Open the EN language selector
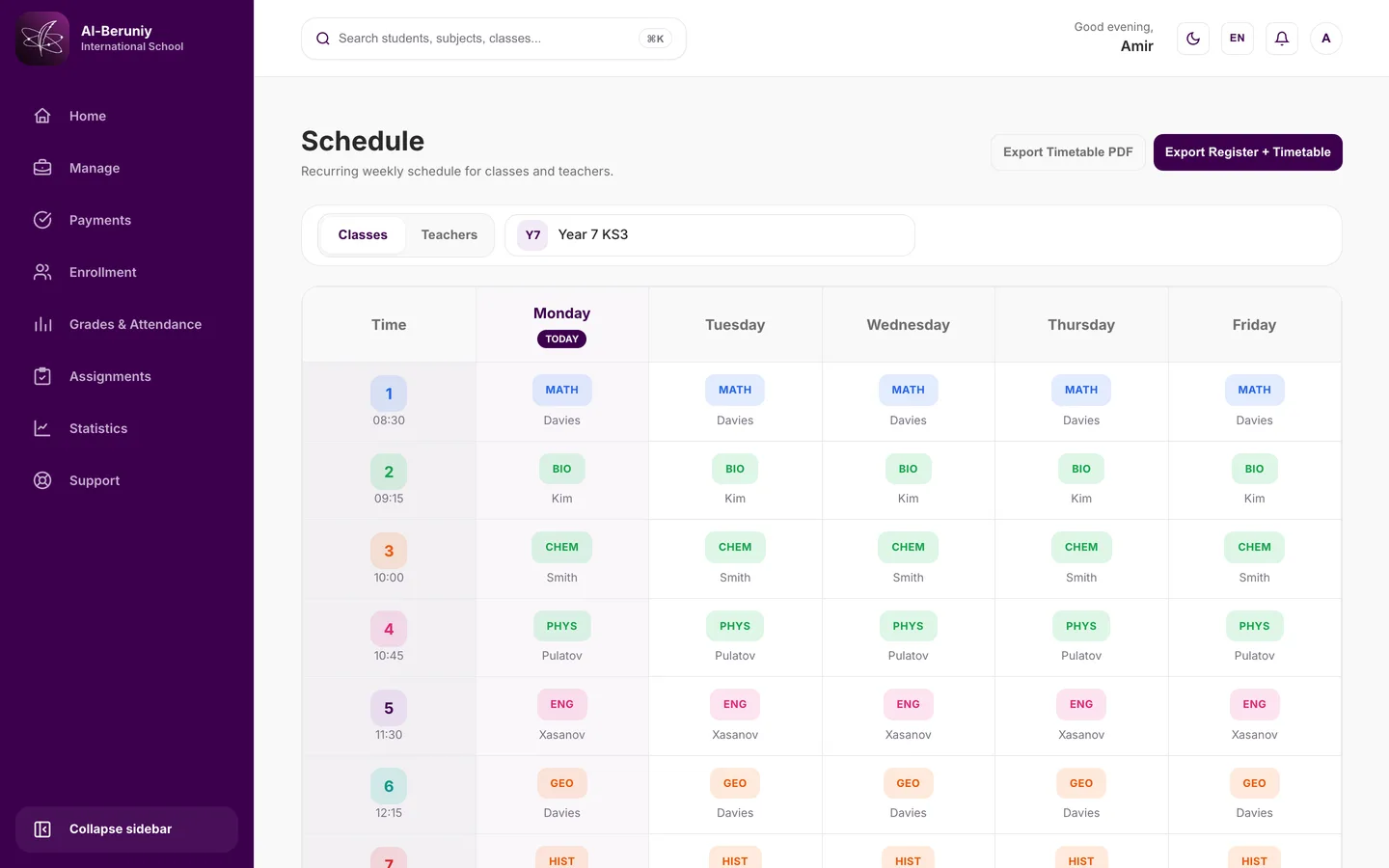The width and height of the screenshot is (1389, 868). pyautogui.click(x=1238, y=39)
